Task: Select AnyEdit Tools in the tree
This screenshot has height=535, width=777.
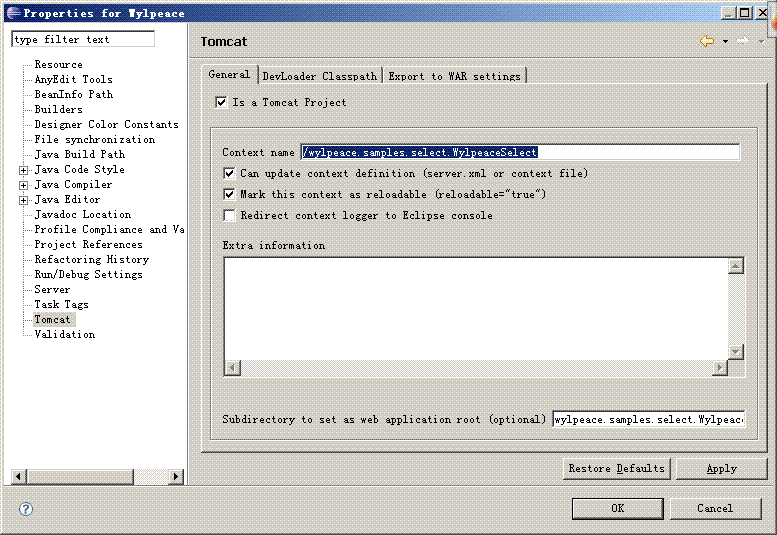Action: (x=73, y=79)
